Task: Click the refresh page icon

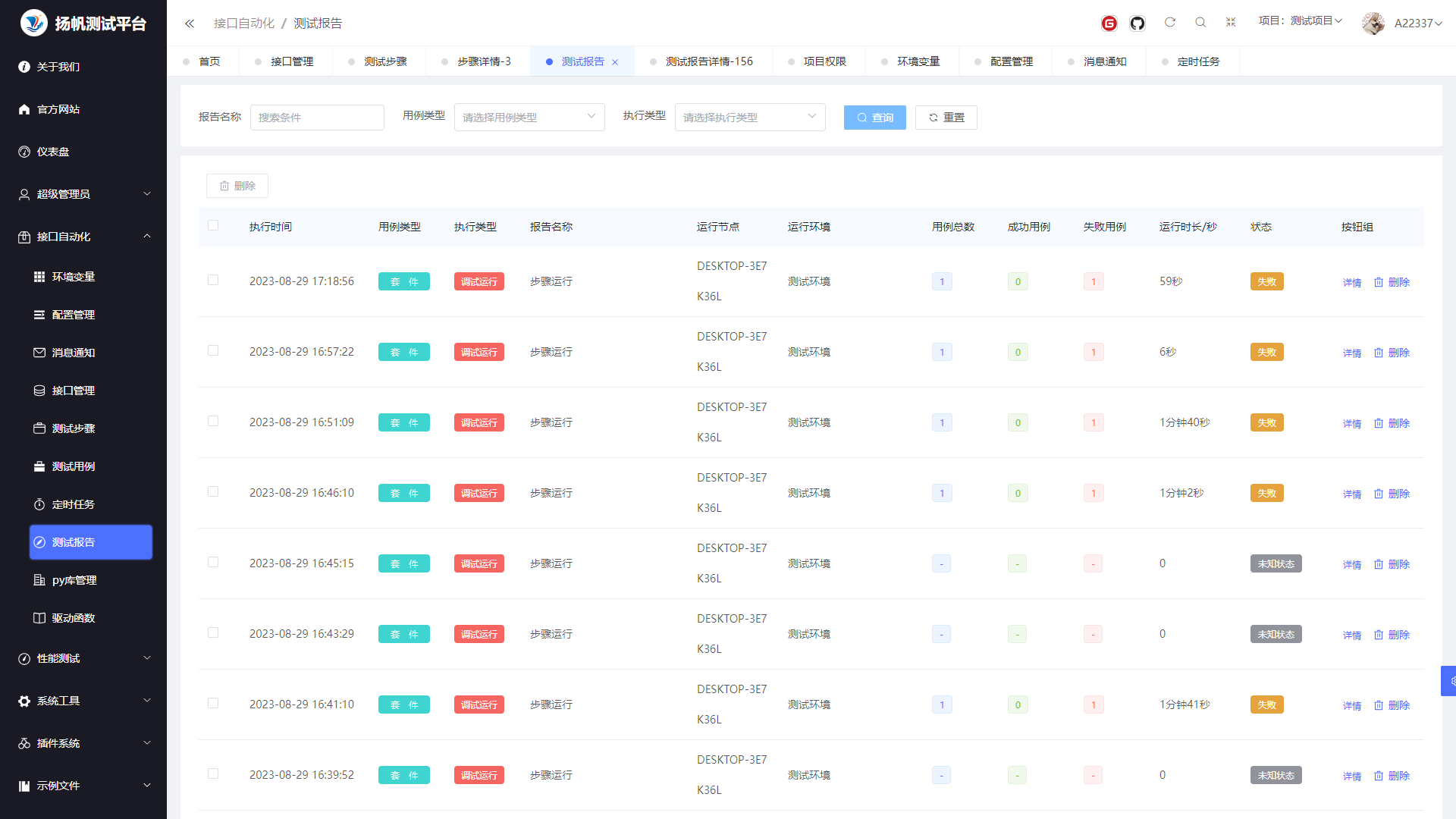Action: click(1169, 23)
